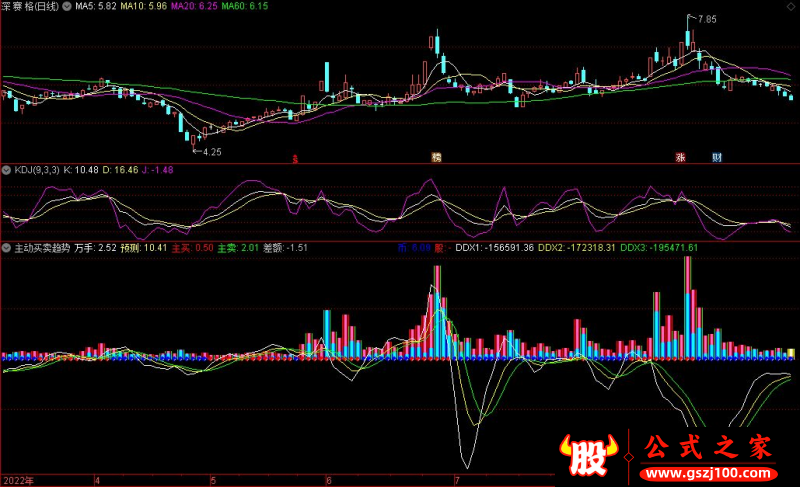Click the circle icon before 主动买卖趋势

[6, 247]
